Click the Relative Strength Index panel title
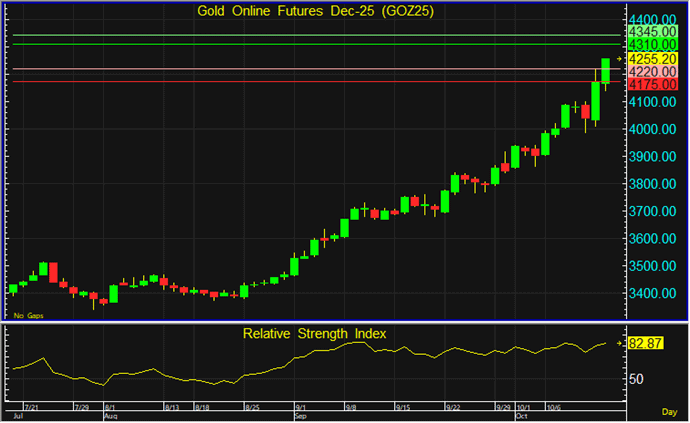Image resolution: width=690 pixels, height=423 pixels. click(x=314, y=333)
